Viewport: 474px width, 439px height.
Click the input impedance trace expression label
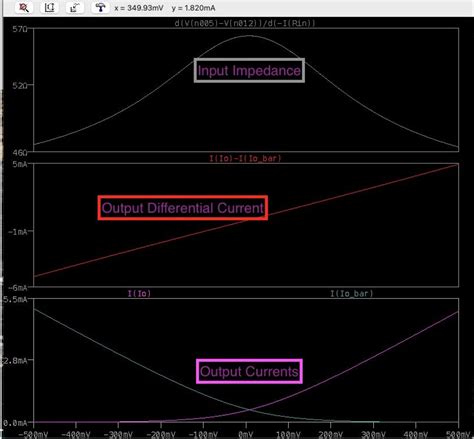pos(245,23)
